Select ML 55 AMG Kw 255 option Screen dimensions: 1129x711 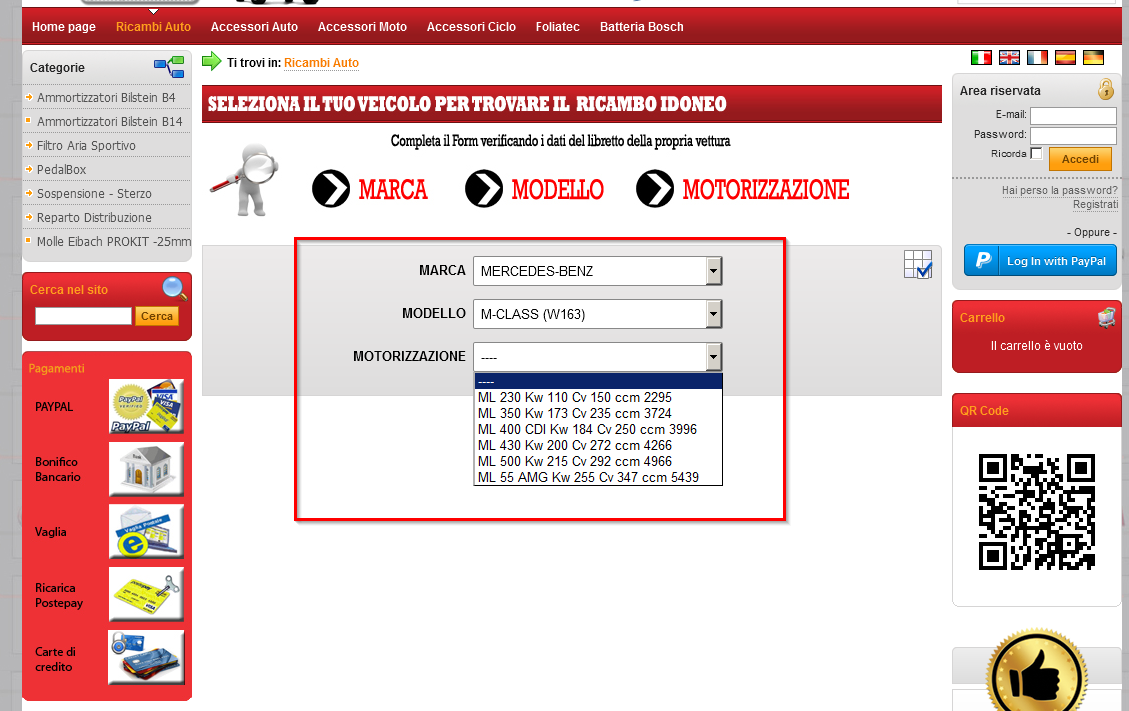tap(598, 477)
